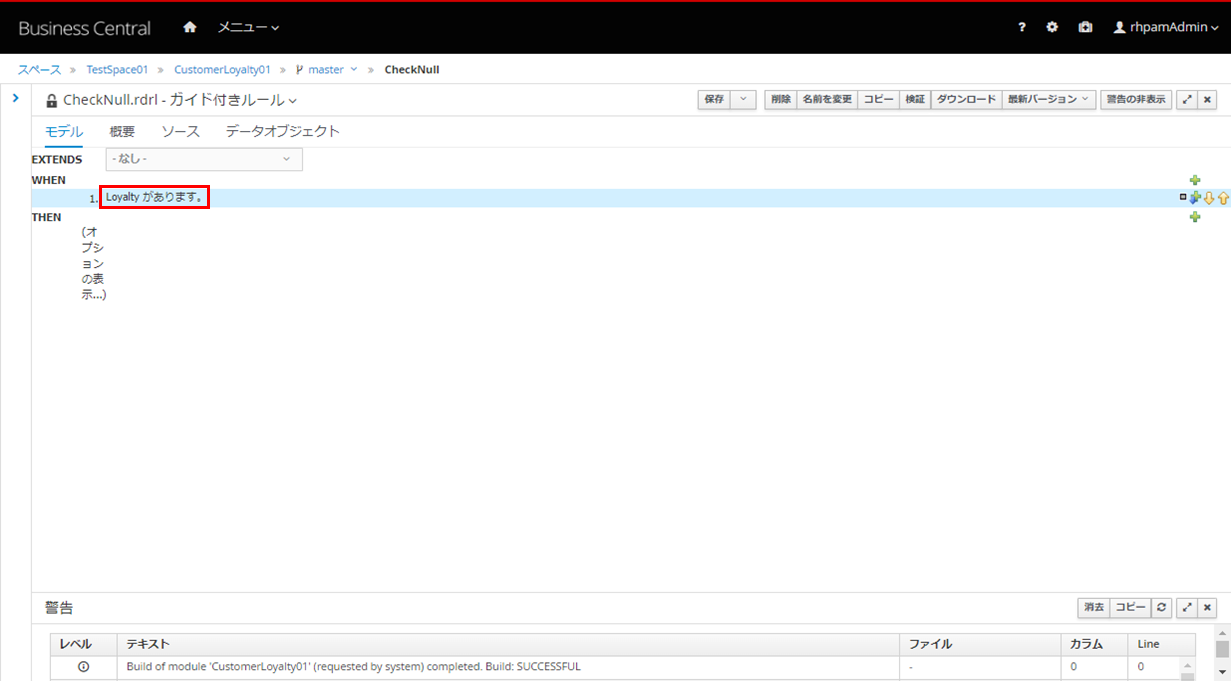The image size is (1231, 681).
Task: Add a WHEN condition with green plus
Action: 1195,180
